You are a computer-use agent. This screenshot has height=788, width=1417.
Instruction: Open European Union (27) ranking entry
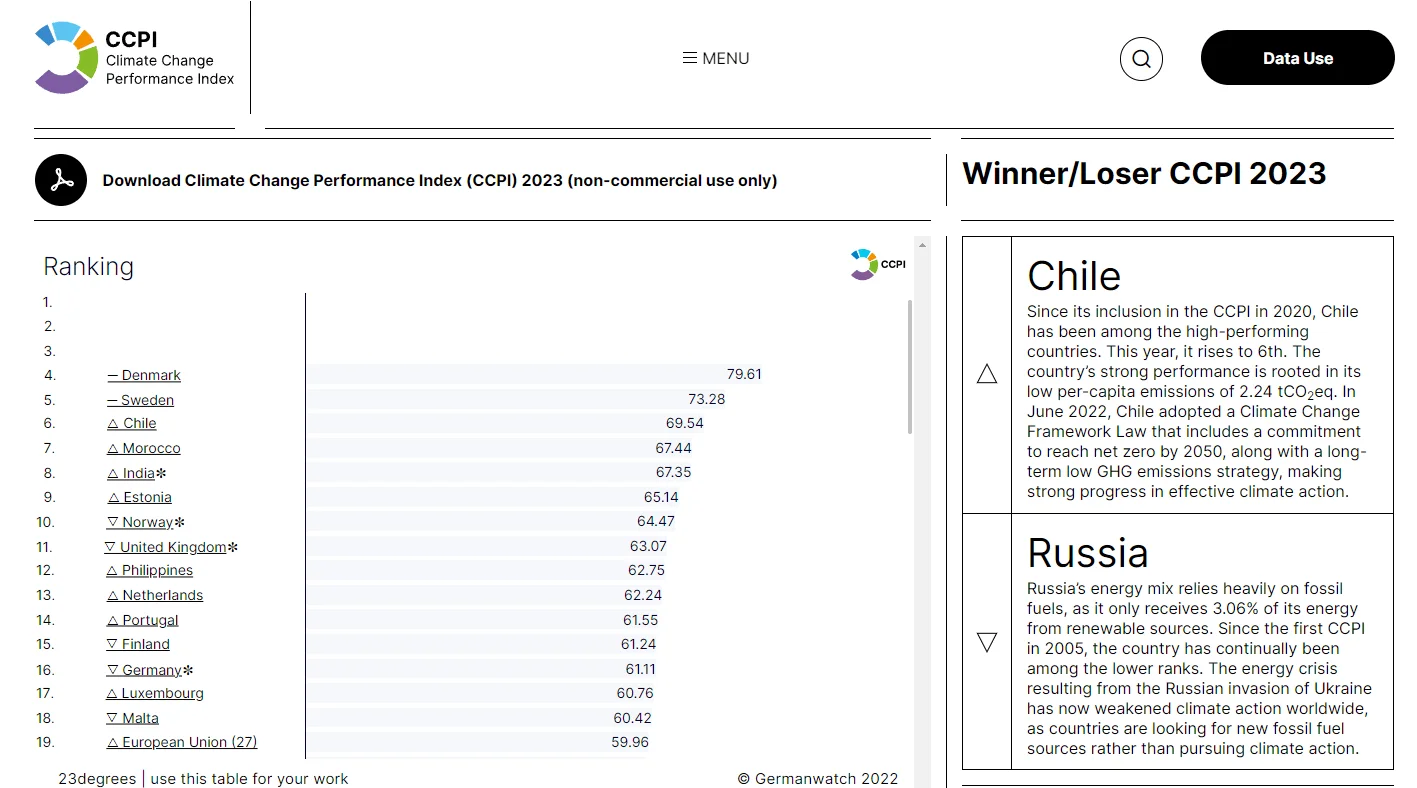[182, 743]
